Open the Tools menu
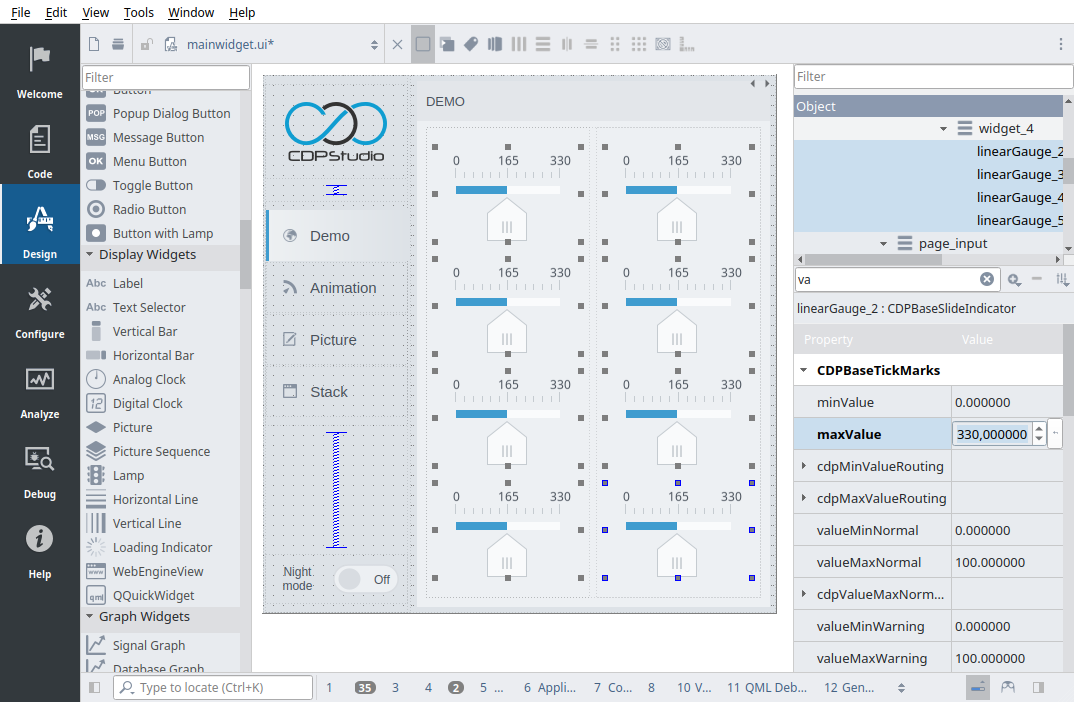The height and width of the screenshot is (702, 1074). [x=139, y=13]
